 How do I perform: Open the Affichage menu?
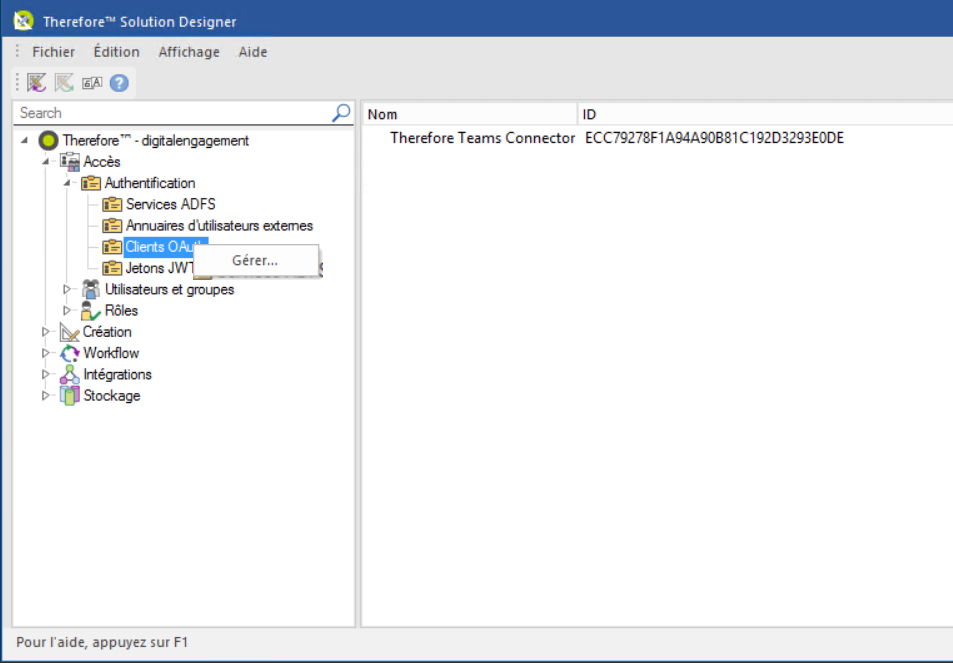(189, 52)
